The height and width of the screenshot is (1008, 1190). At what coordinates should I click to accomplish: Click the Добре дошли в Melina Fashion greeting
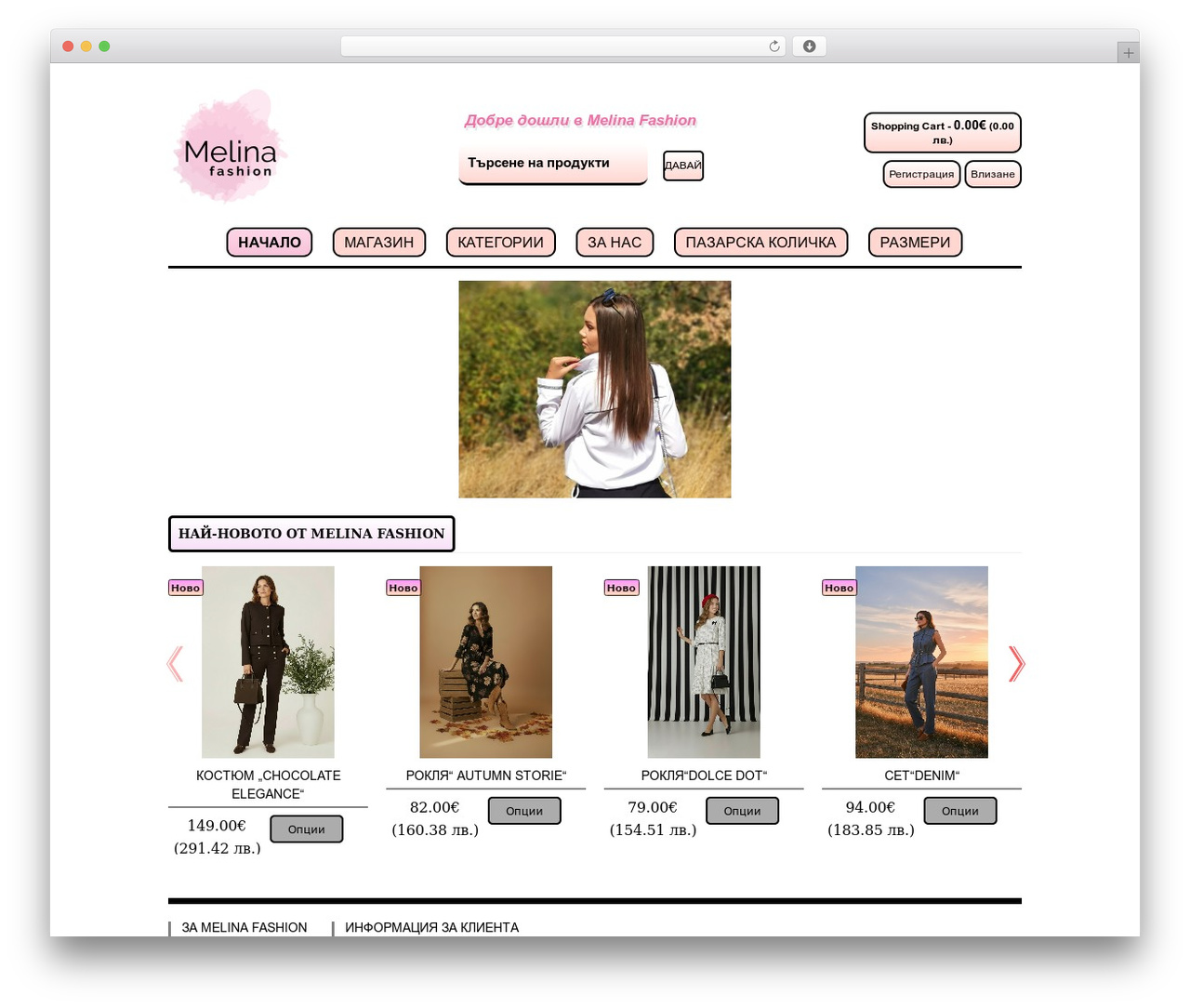(x=580, y=121)
